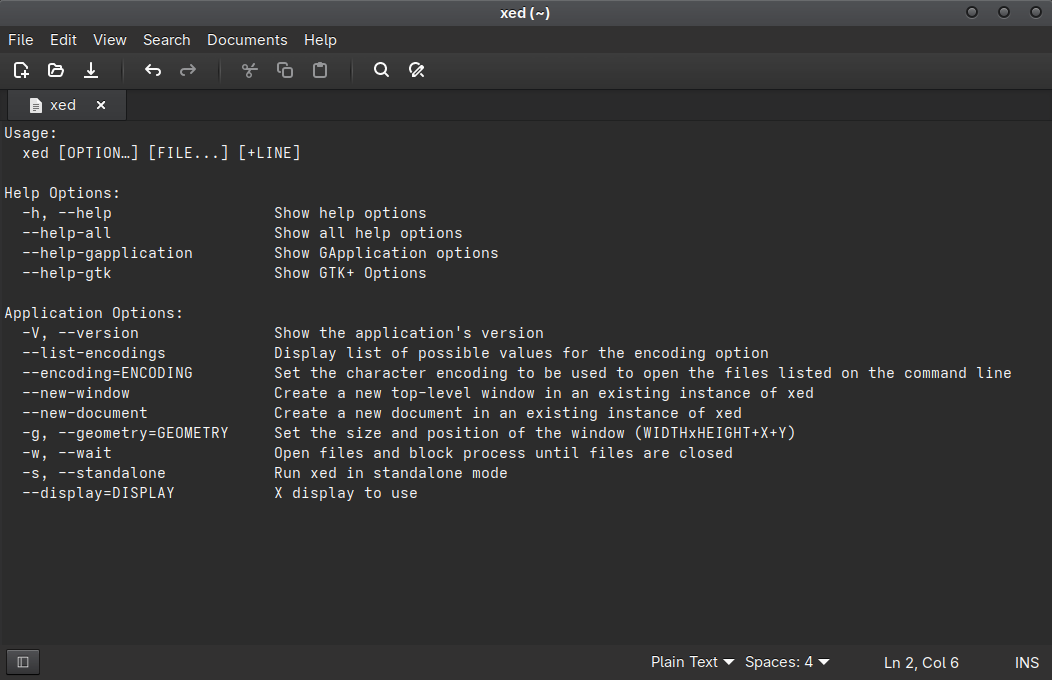Undo the last action
Screen dimensions: 1052x680
pos(153,70)
